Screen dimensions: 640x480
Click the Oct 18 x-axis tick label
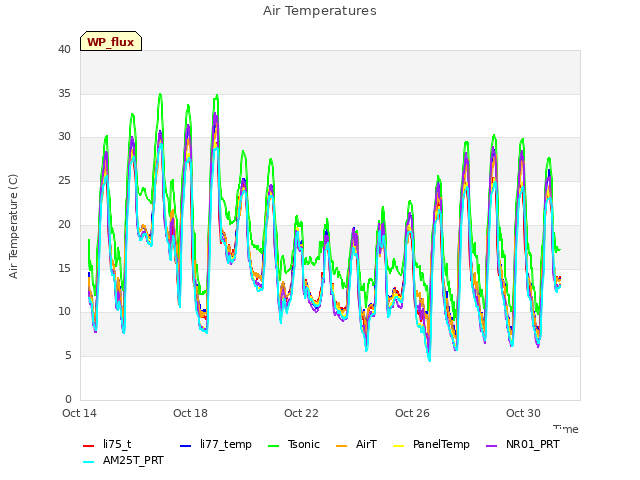click(190, 413)
